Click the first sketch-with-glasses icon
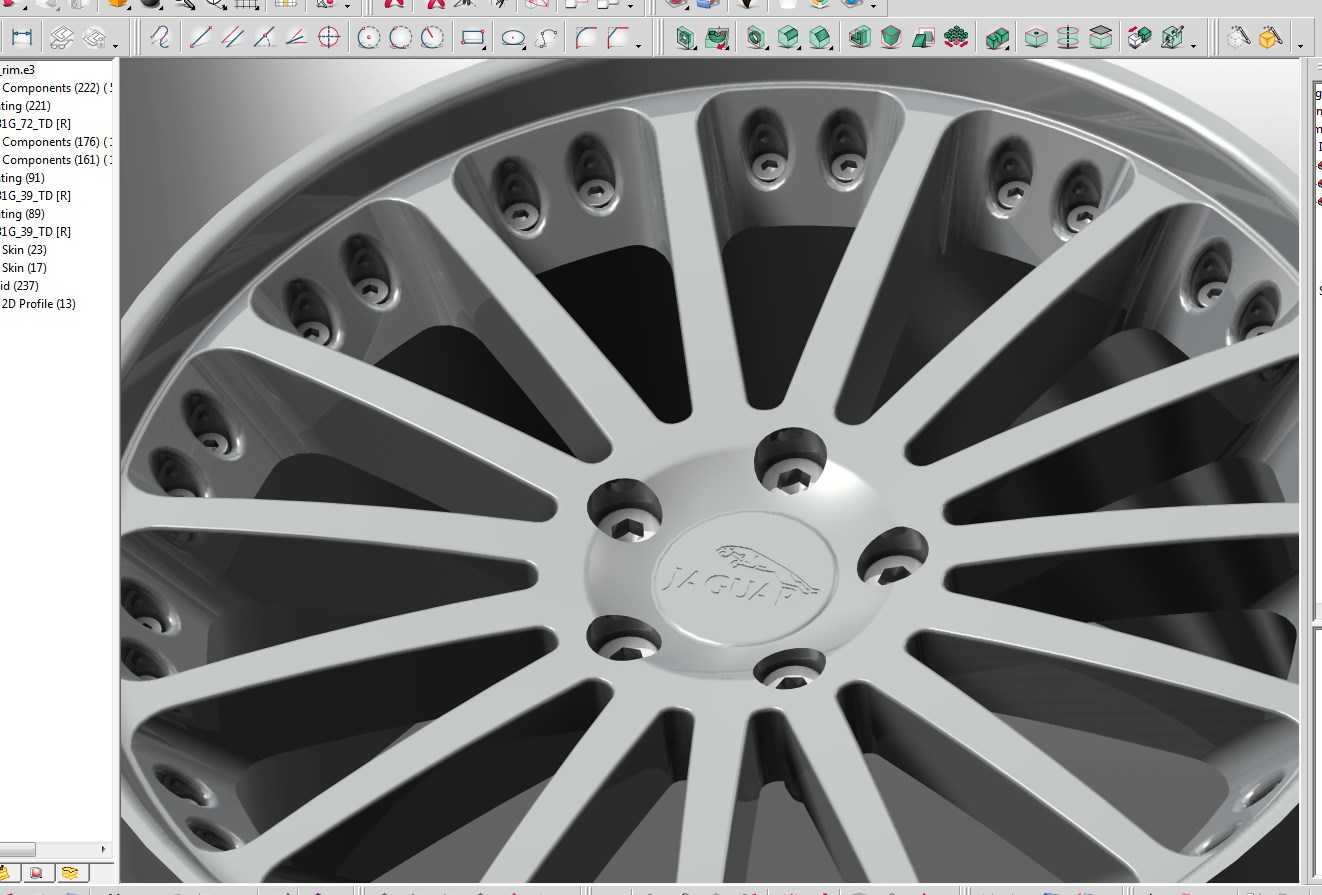This screenshot has width=1322, height=895. [x=62, y=39]
